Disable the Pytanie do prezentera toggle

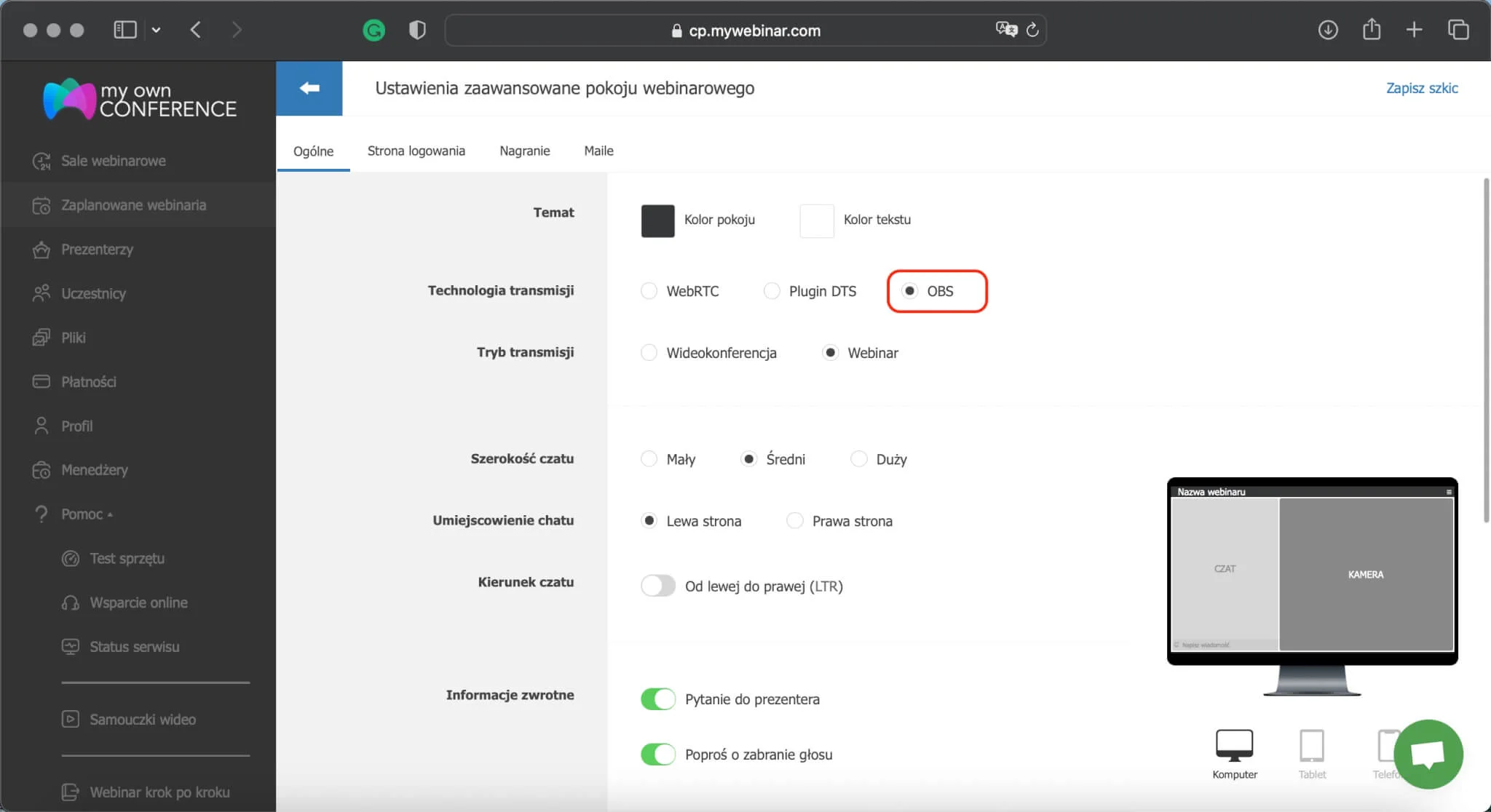pyautogui.click(x=657, y=698)
